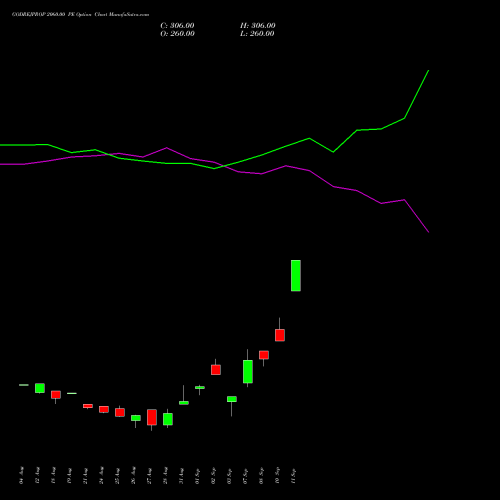Click the 11 Sep date label
The height and width of the screenshot is (500, 500).
click(294, 475)
